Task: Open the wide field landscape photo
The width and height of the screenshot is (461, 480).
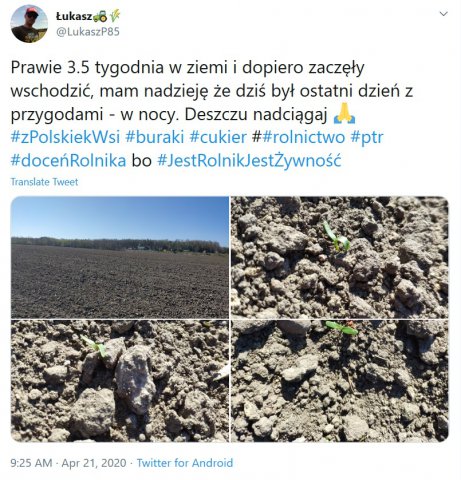Action: coord(120,257)
